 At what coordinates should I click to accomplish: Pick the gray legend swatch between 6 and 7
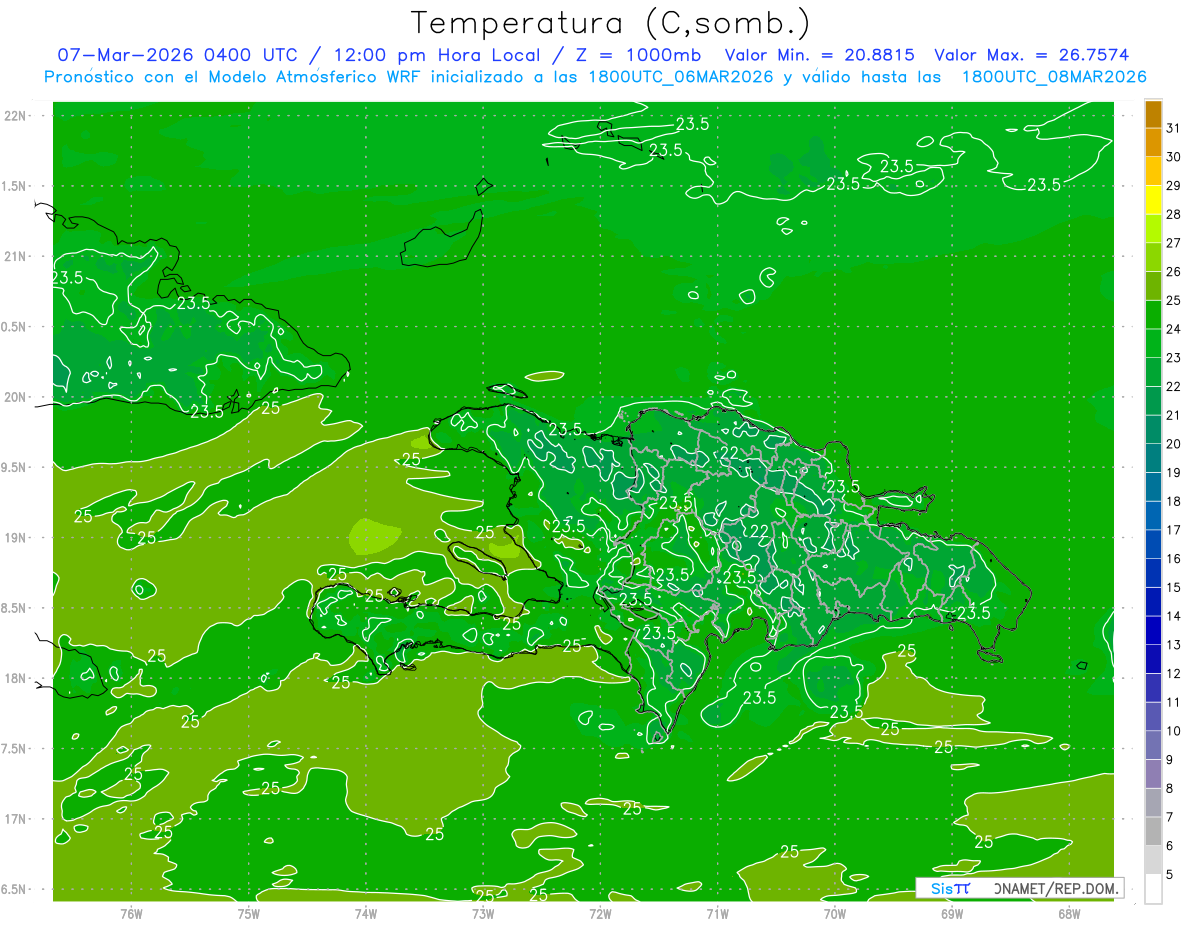[1153, 831]
